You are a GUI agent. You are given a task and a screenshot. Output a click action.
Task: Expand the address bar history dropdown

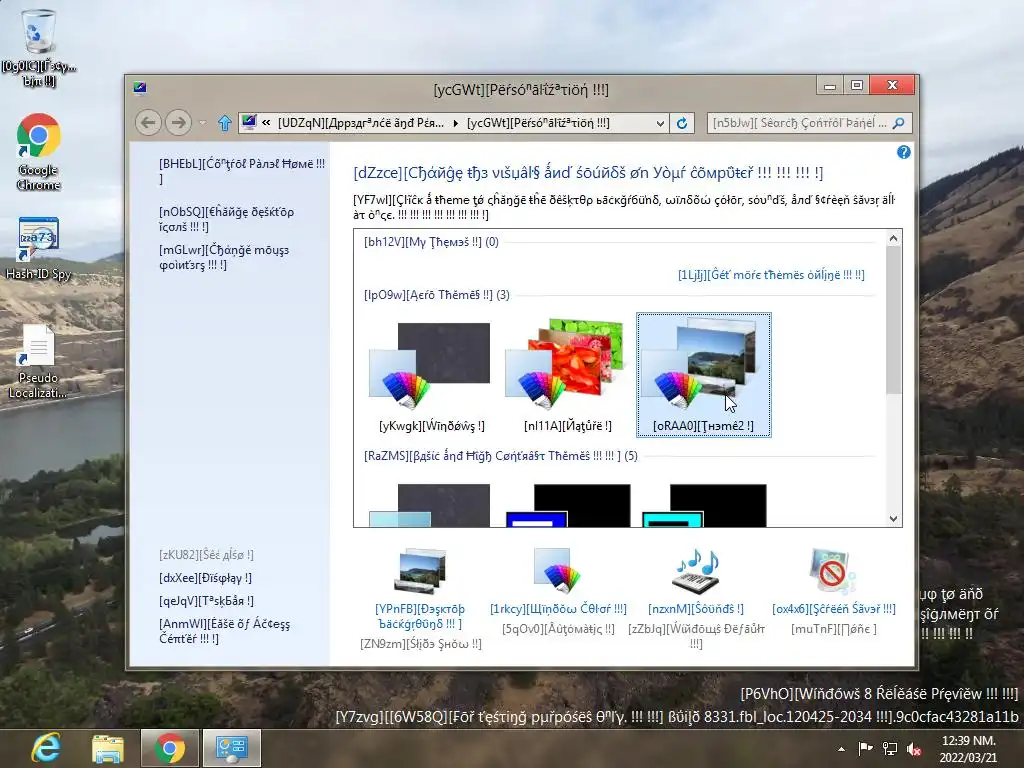[x=660, y=123]
